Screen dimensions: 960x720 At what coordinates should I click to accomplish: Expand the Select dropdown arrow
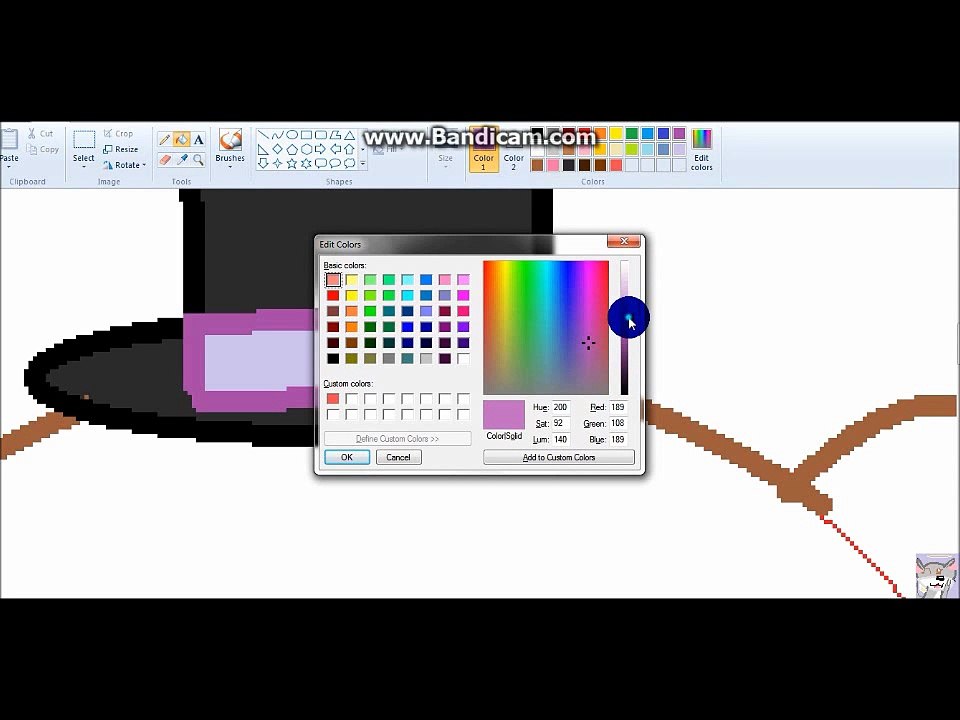coord(84,167)
